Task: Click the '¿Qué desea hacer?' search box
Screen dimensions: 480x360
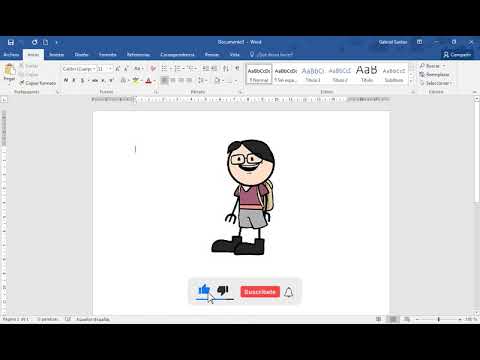Action: pyautogui.click(x=272, y=54)
